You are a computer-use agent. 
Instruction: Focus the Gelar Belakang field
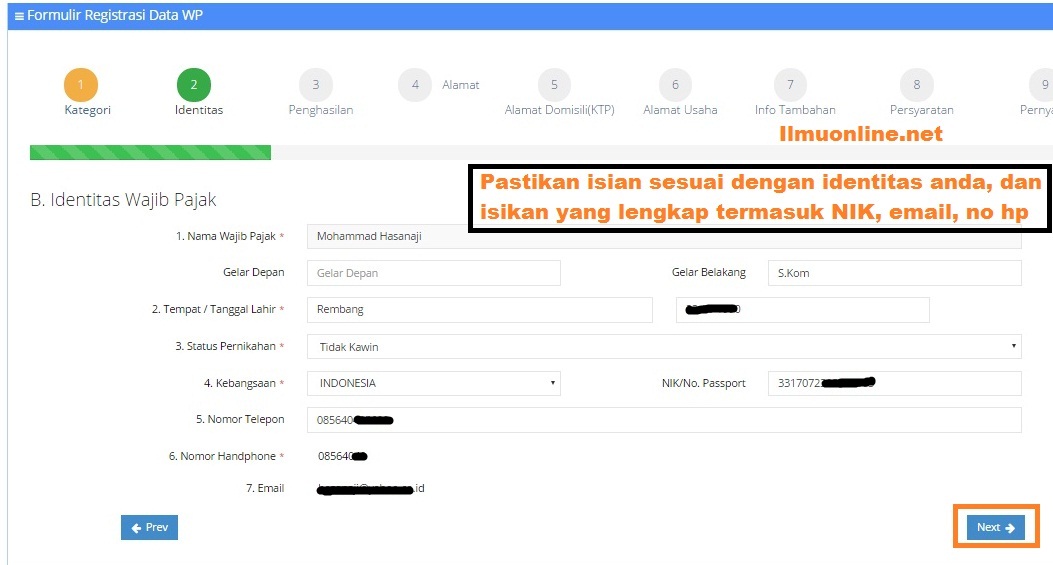pyautogui.click(x=894, y=273)
